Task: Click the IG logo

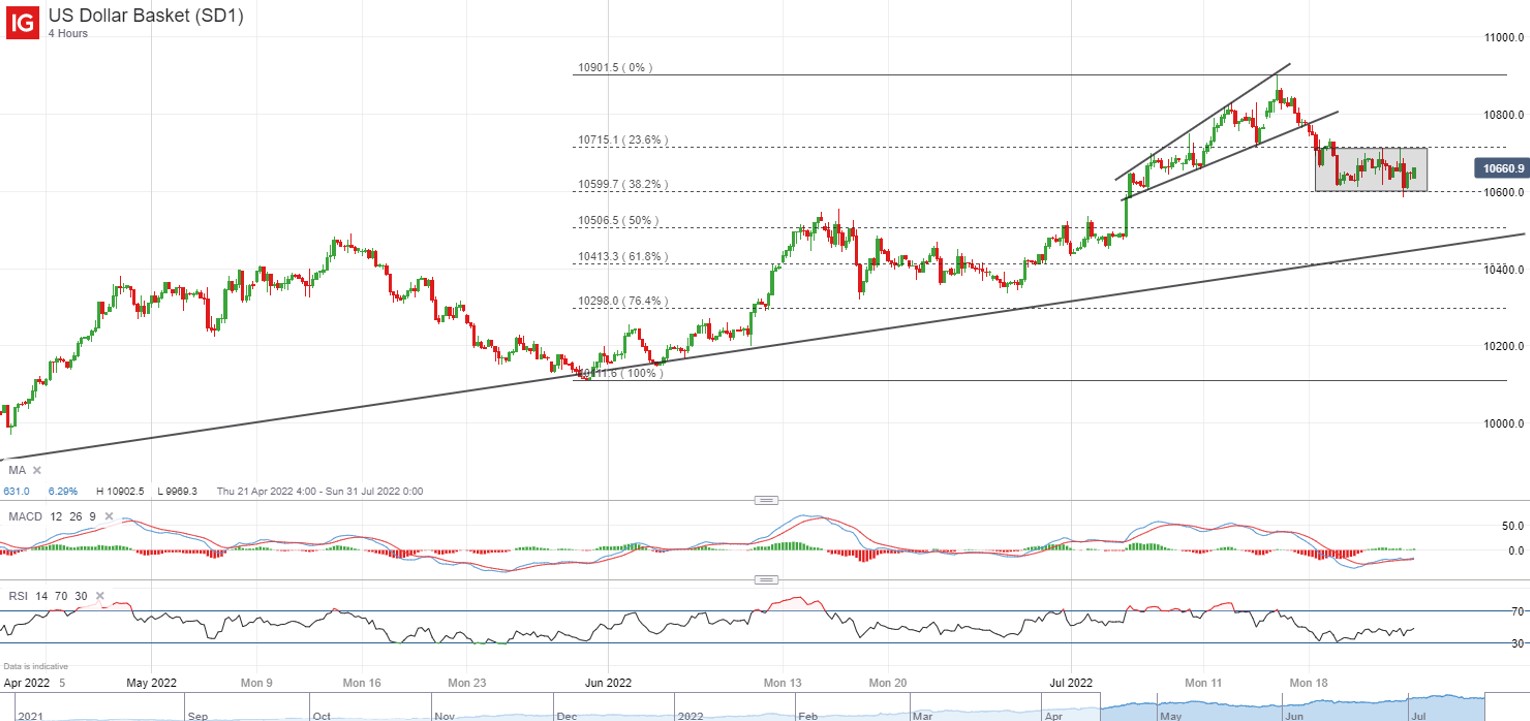Action: [23, 21]
